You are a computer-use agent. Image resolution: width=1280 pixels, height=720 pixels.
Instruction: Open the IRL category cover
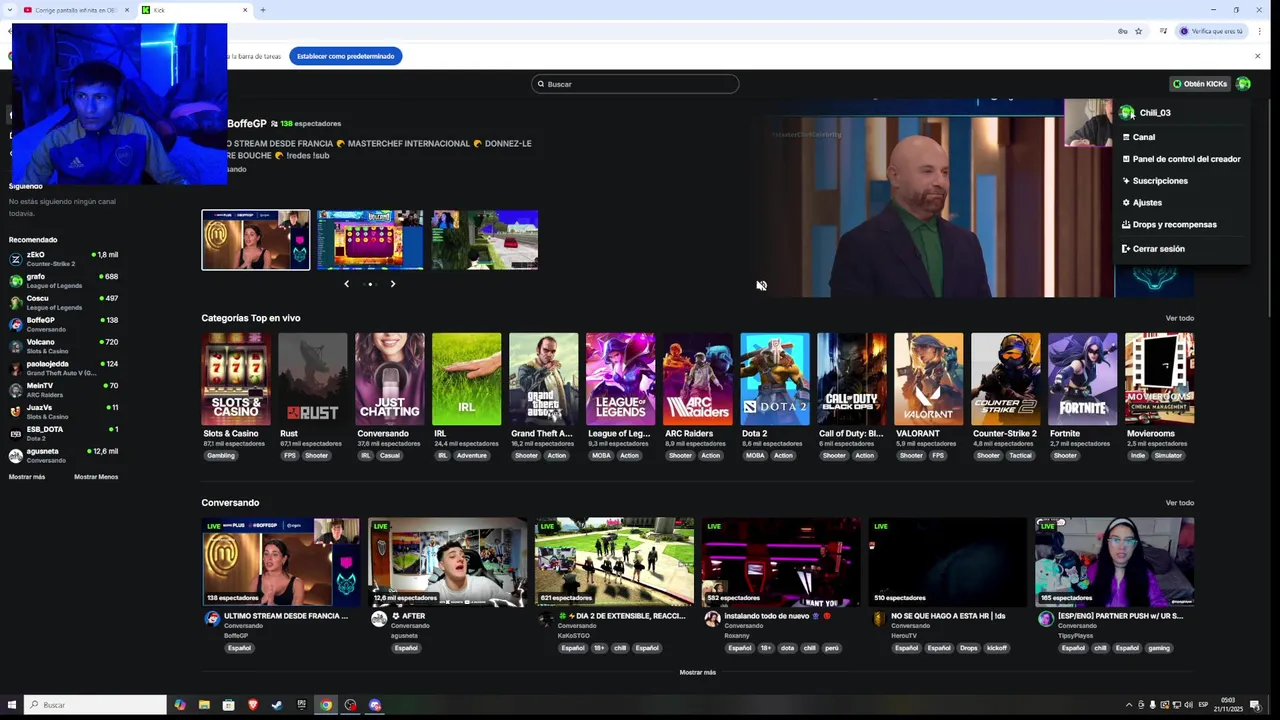click(467, 379)
